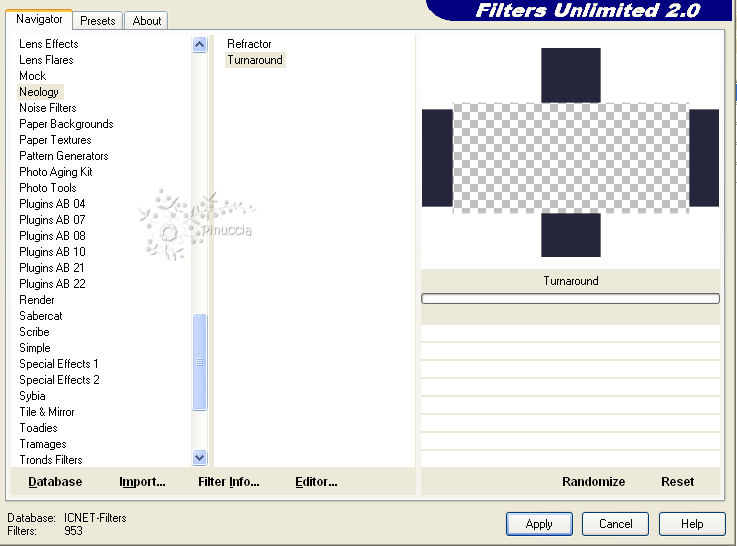Select the Plugins AB 08 category
The width and height of the screenshot is (737, 546).
[52, 235]
